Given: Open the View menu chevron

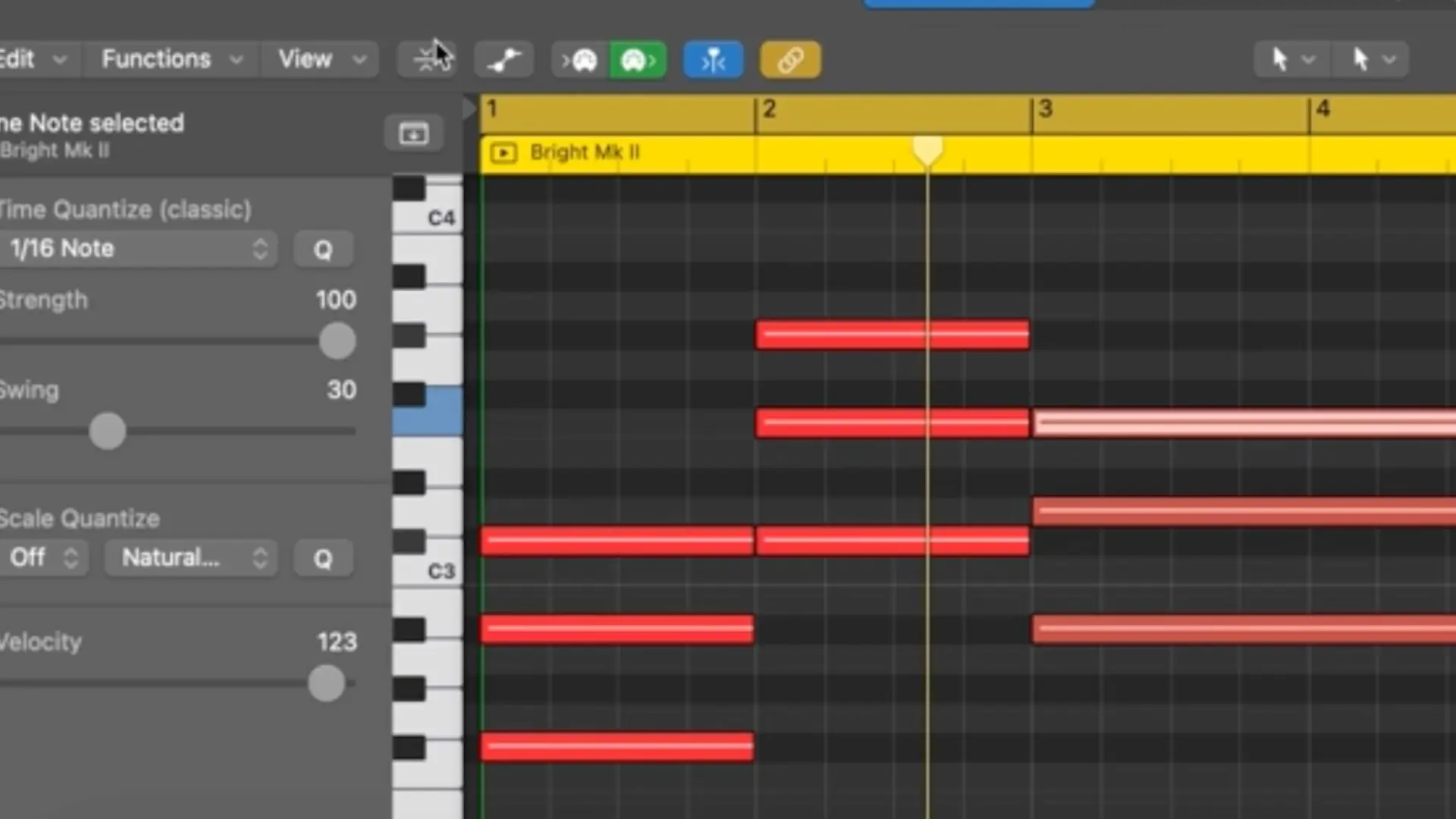Looking at the screenshot, I should coord(360,59).
